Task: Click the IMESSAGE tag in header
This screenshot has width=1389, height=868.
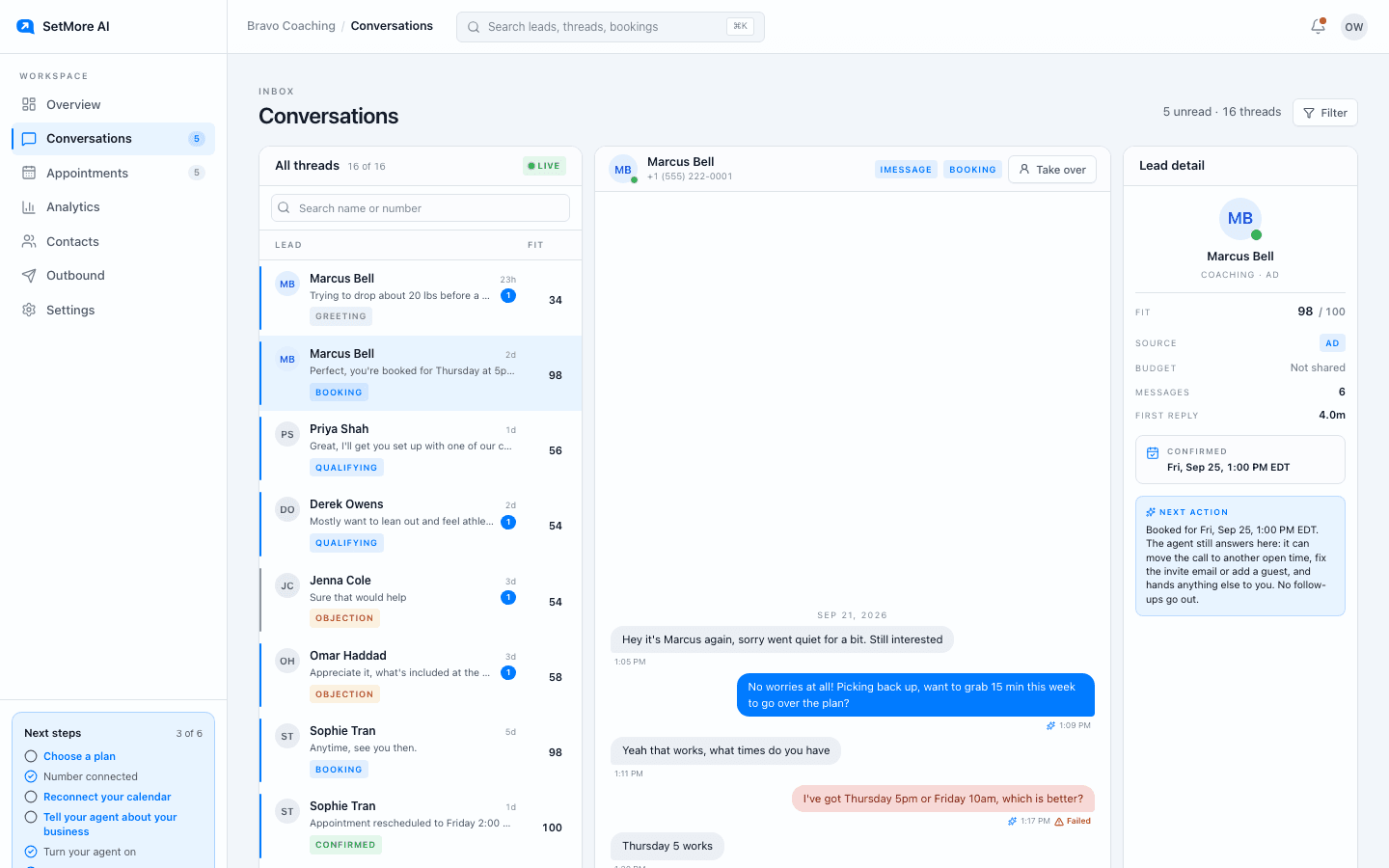Action: 906,170
